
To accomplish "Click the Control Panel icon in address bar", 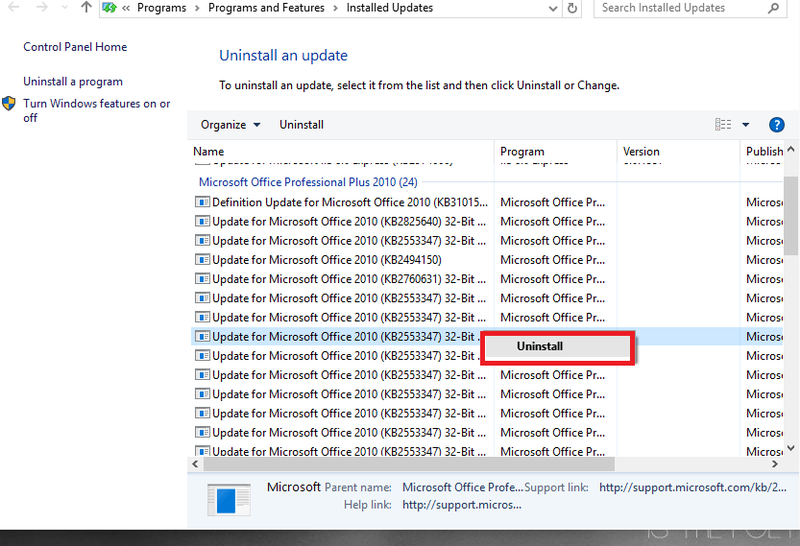I will tap(109, 8).
